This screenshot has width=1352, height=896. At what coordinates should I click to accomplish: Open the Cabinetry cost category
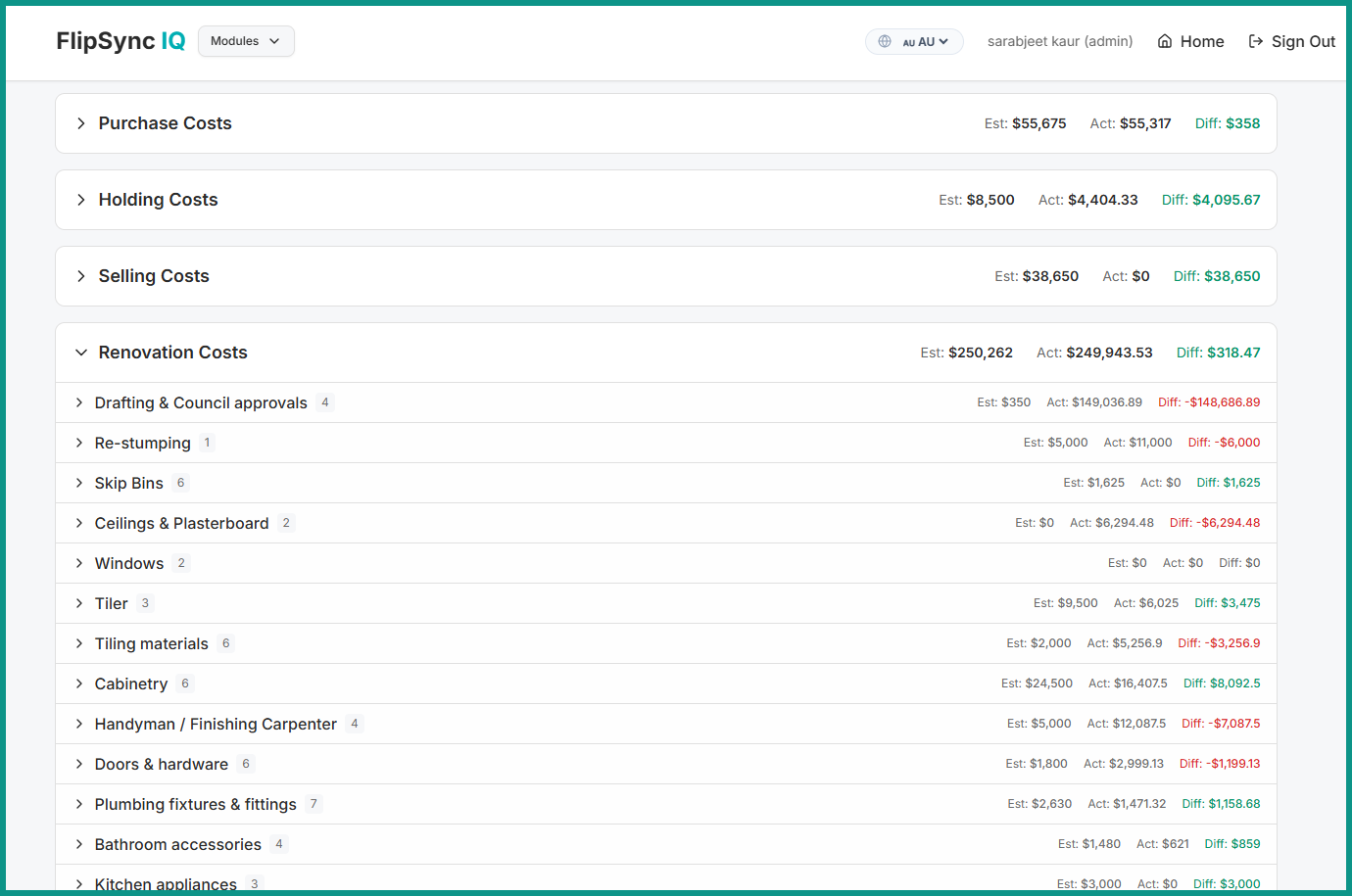(131, 684)
